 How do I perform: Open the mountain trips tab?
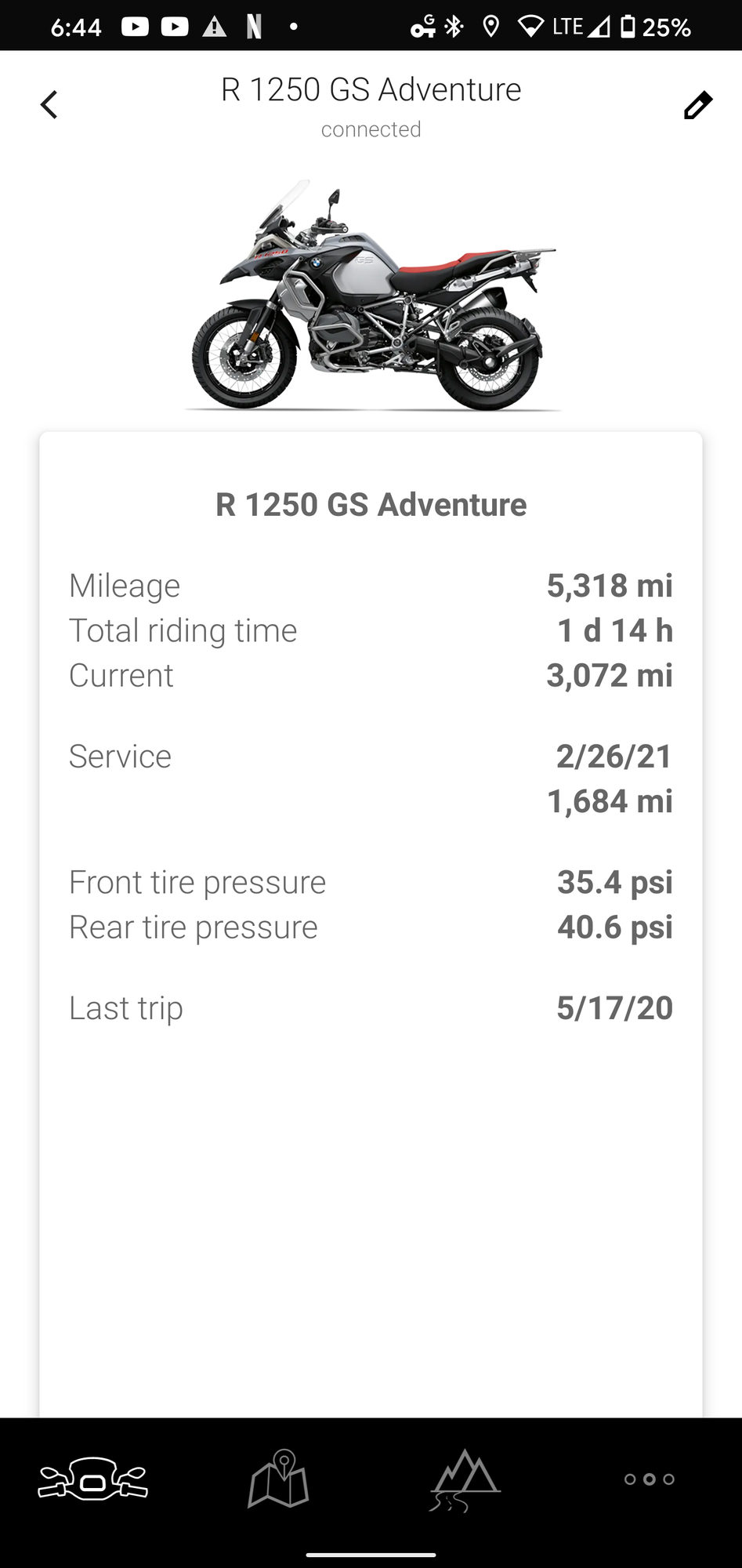click(x=465, y=1479)
